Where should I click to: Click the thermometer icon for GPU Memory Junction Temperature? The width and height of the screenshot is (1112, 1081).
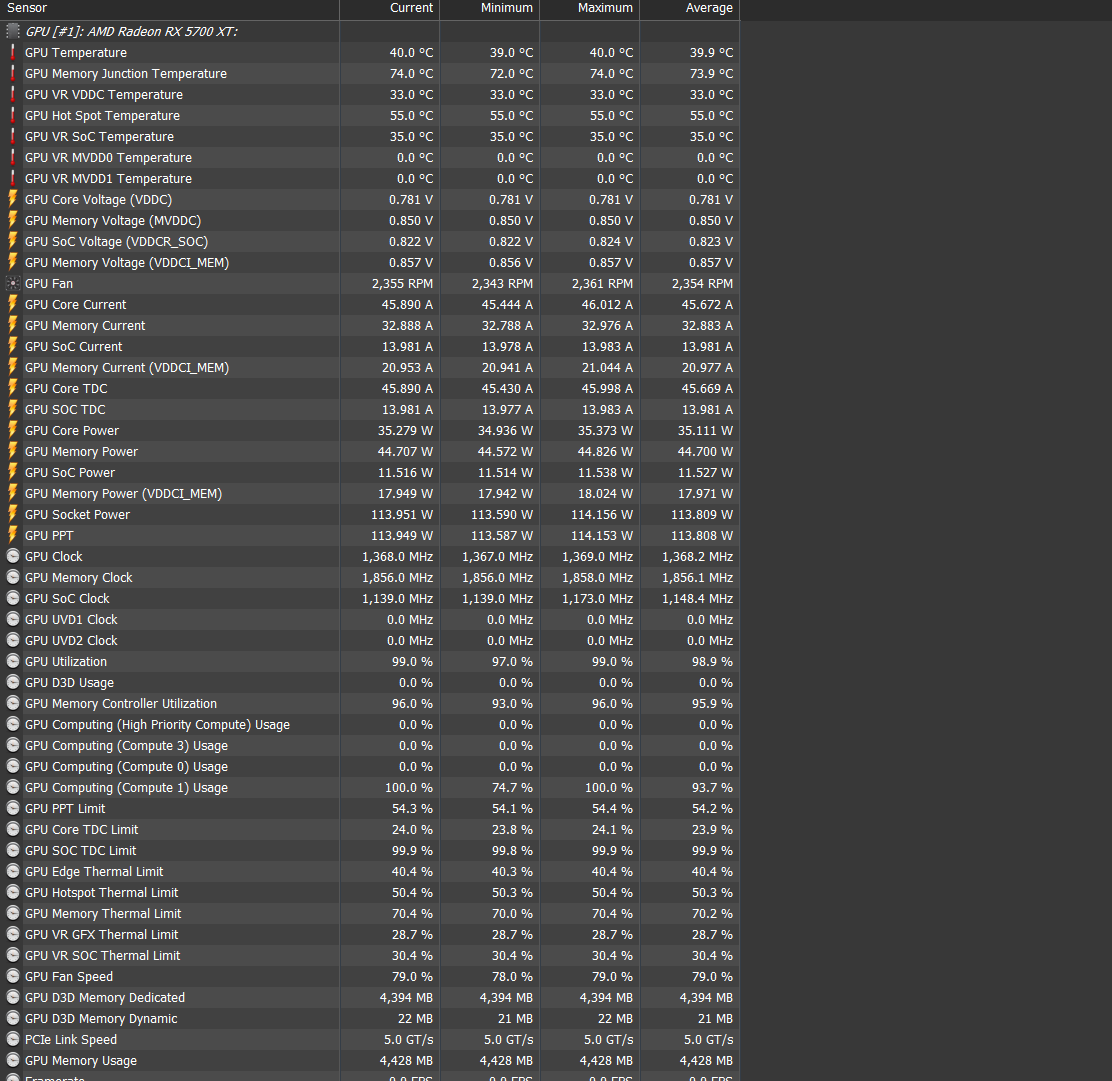point(13,74)
